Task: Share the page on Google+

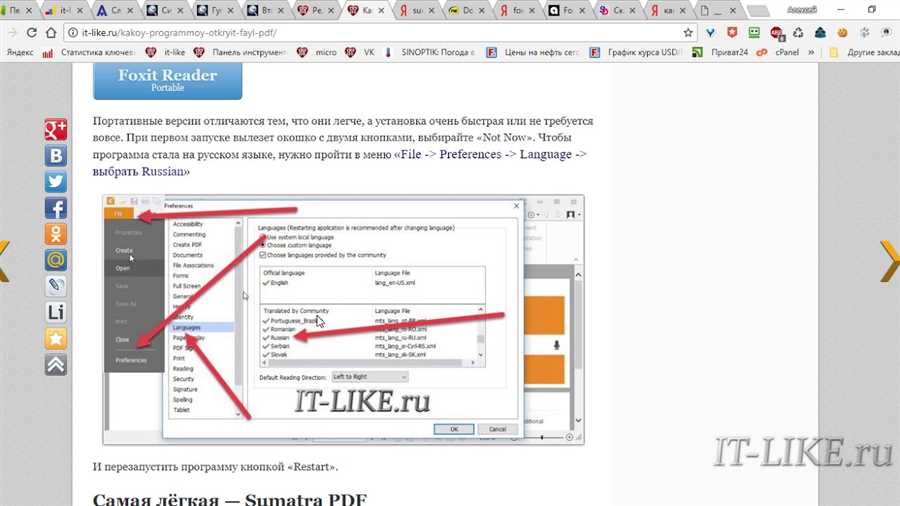Action: [55, 129]
